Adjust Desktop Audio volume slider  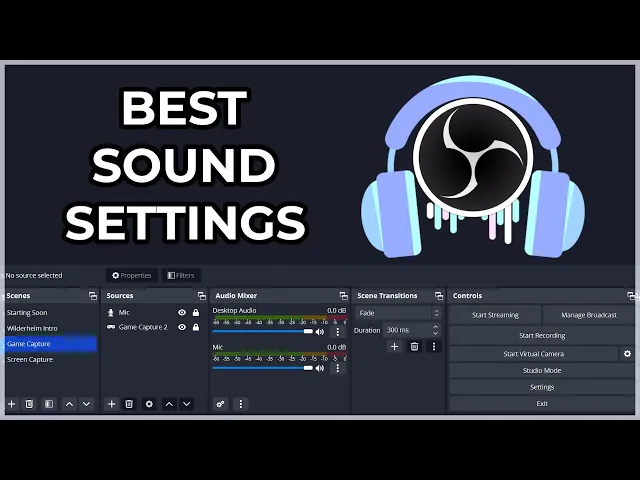pyautogui.click(x=262, y=331)
